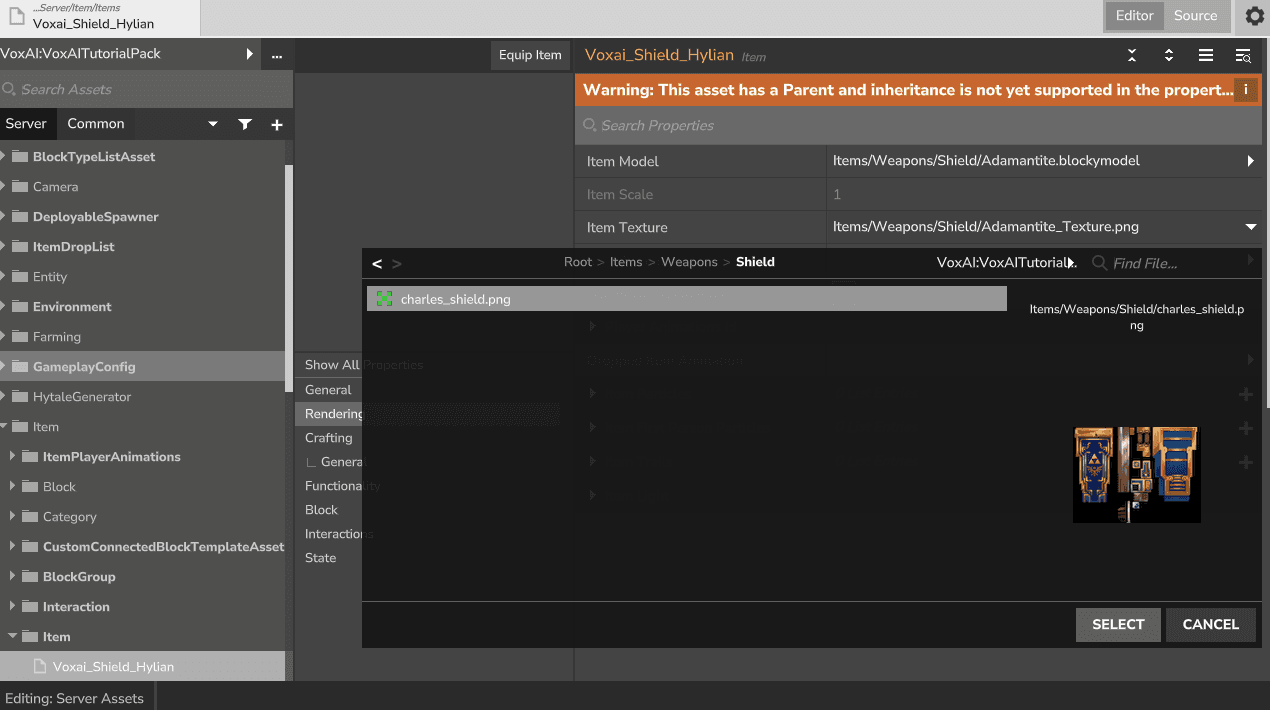Expand the Item Texture dropdown arrow

(1250, 227)
